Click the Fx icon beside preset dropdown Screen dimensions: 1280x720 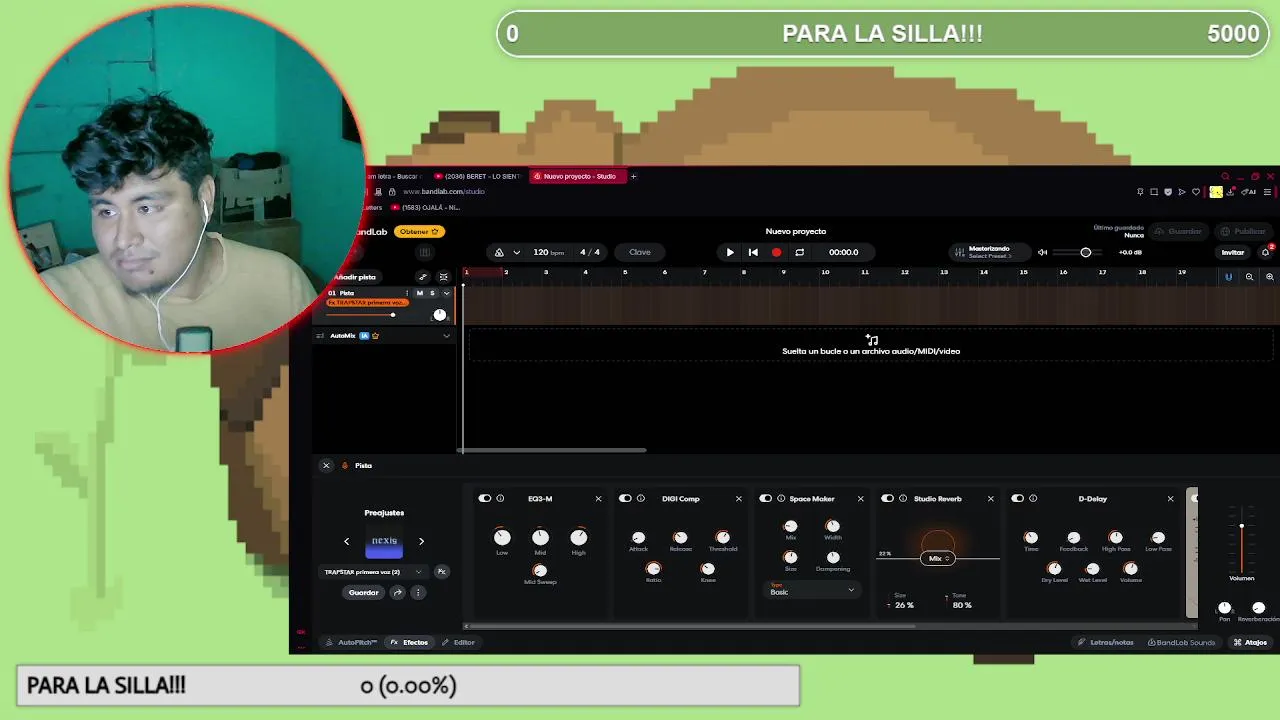441,572
